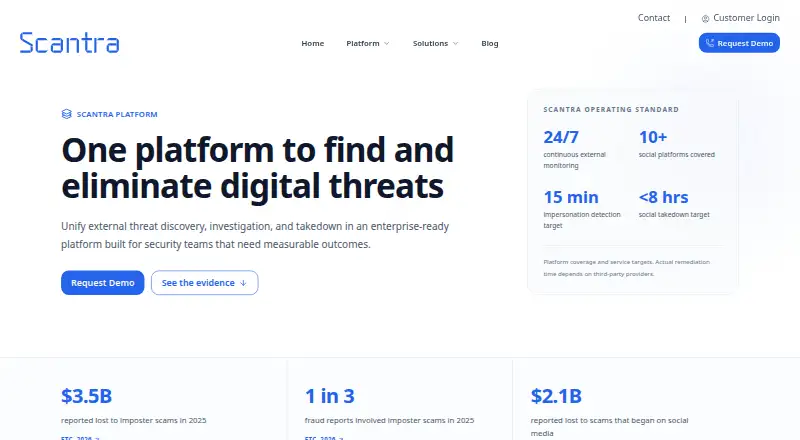Open the Solutions nav item

click(x=430, y=43)
